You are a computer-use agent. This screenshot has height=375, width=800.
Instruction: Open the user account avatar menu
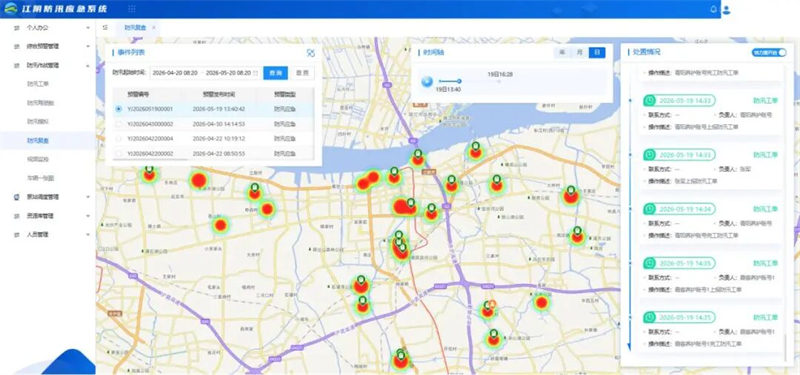pyautogui.click(x=727, y=9)
